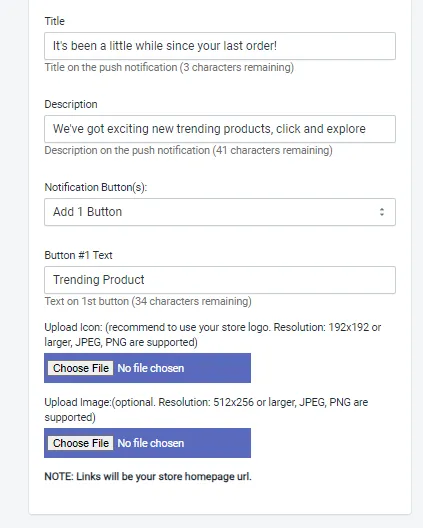Click the up-down arrow icon of Add 1 Button
The image size is (423, 528).
382,212
